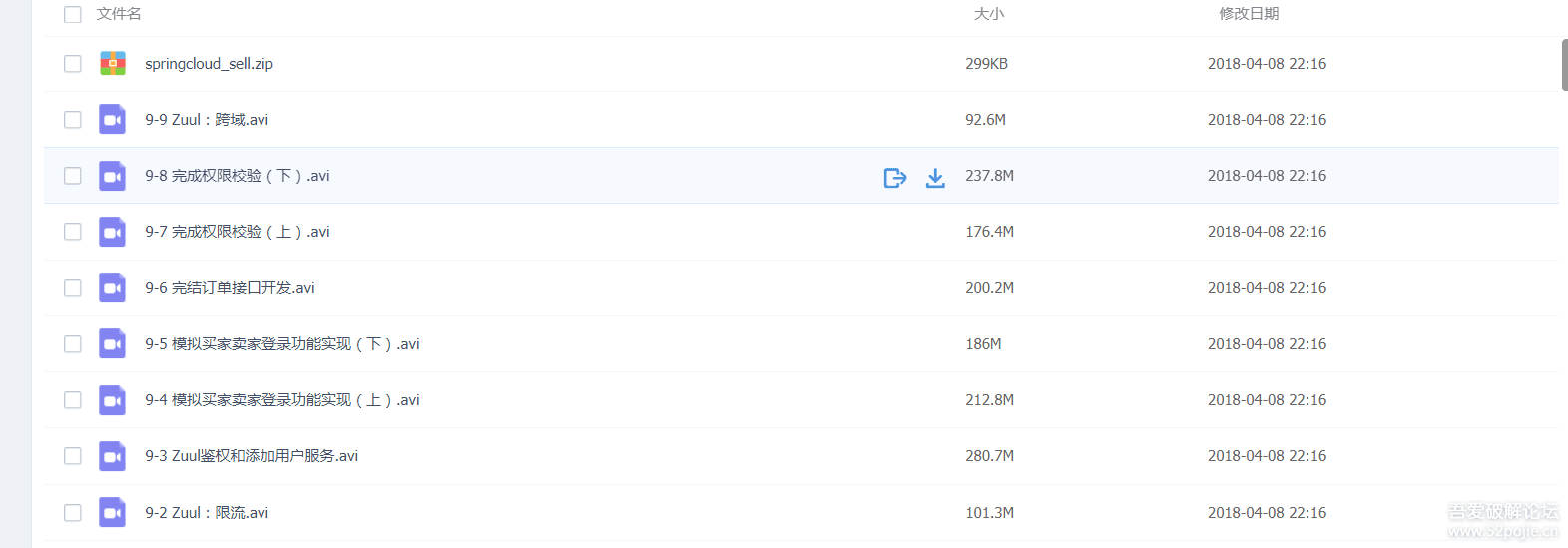Click the size value 200.2M
Viewport: 1568px width, 548px height.
point(989,287)
